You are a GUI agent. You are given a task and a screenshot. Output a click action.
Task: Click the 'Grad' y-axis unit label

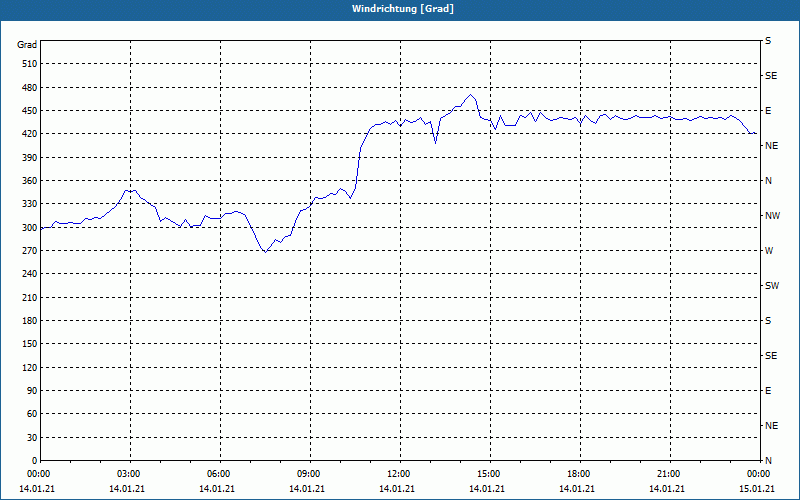27,45
